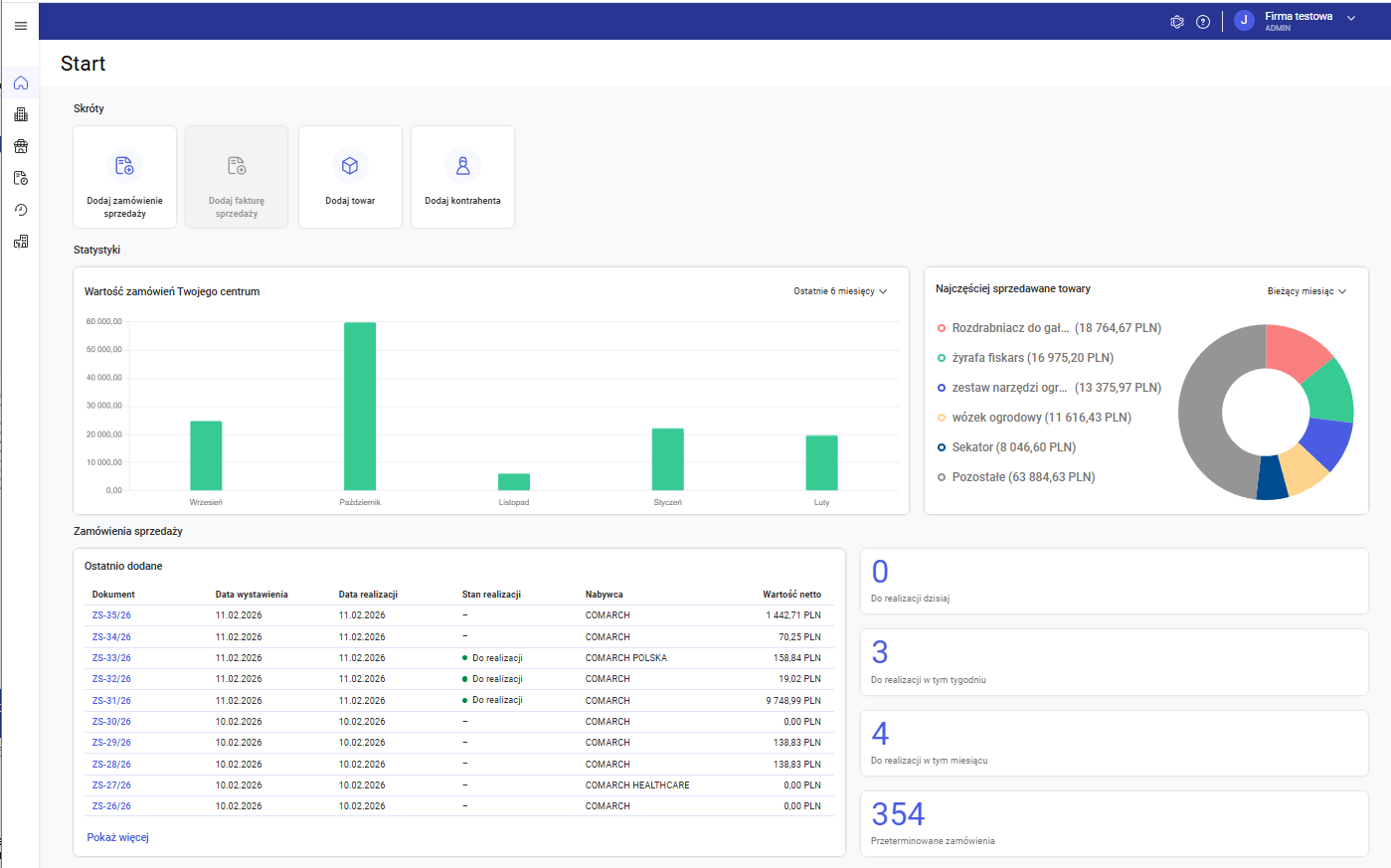Click the Home icon in sidebar
This screenshot has width=1391, height=868.
pos(21,83)
